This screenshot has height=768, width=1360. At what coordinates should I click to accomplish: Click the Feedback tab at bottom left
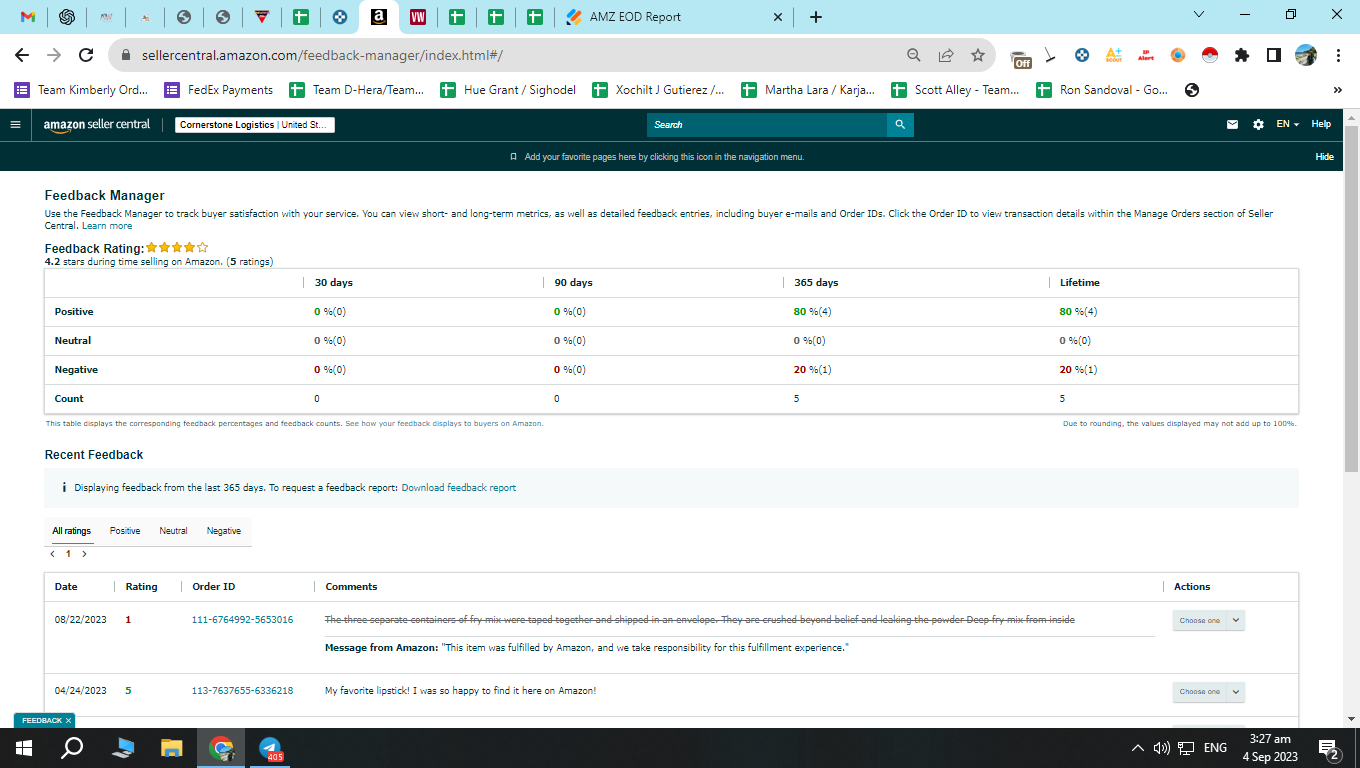41,720
